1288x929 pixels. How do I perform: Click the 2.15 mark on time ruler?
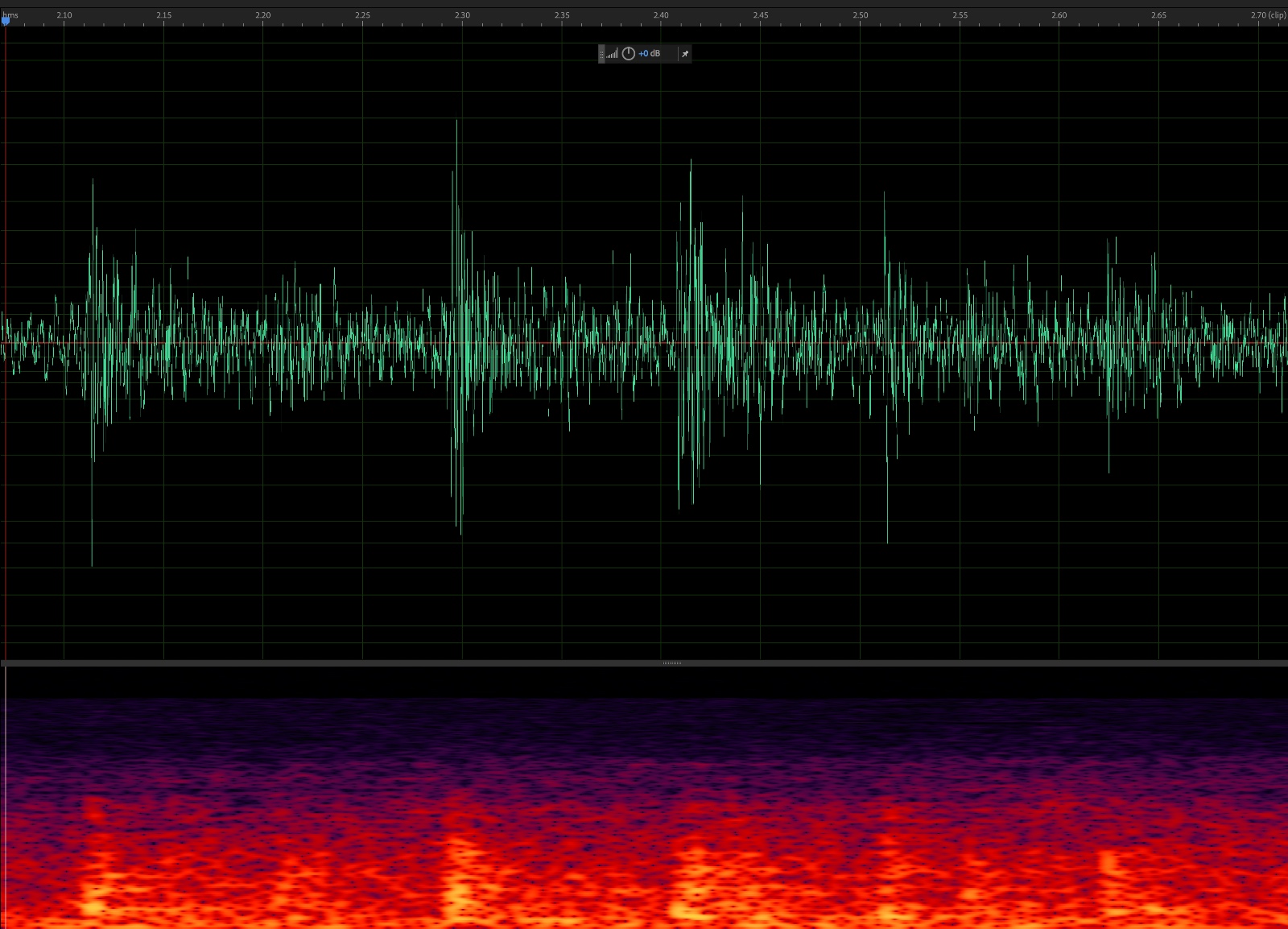pyautogui.click(x=164, y=15)
